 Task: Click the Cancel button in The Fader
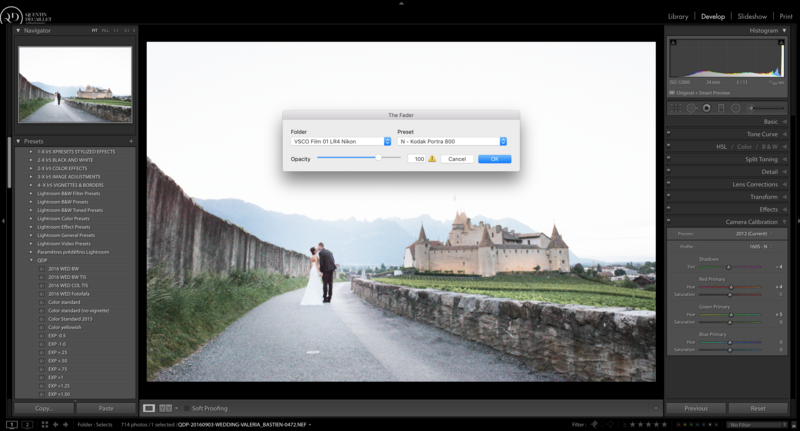point(457,159)
